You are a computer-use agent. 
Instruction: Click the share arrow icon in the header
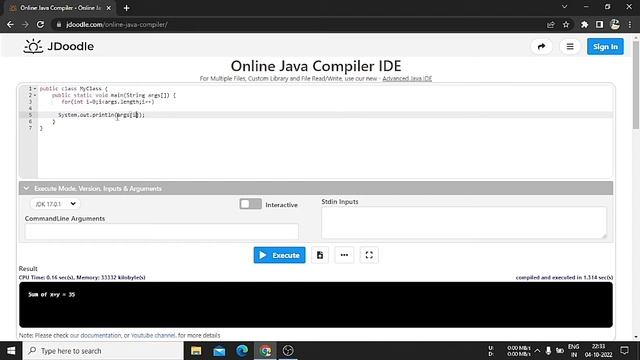click(x=541, y=47)
